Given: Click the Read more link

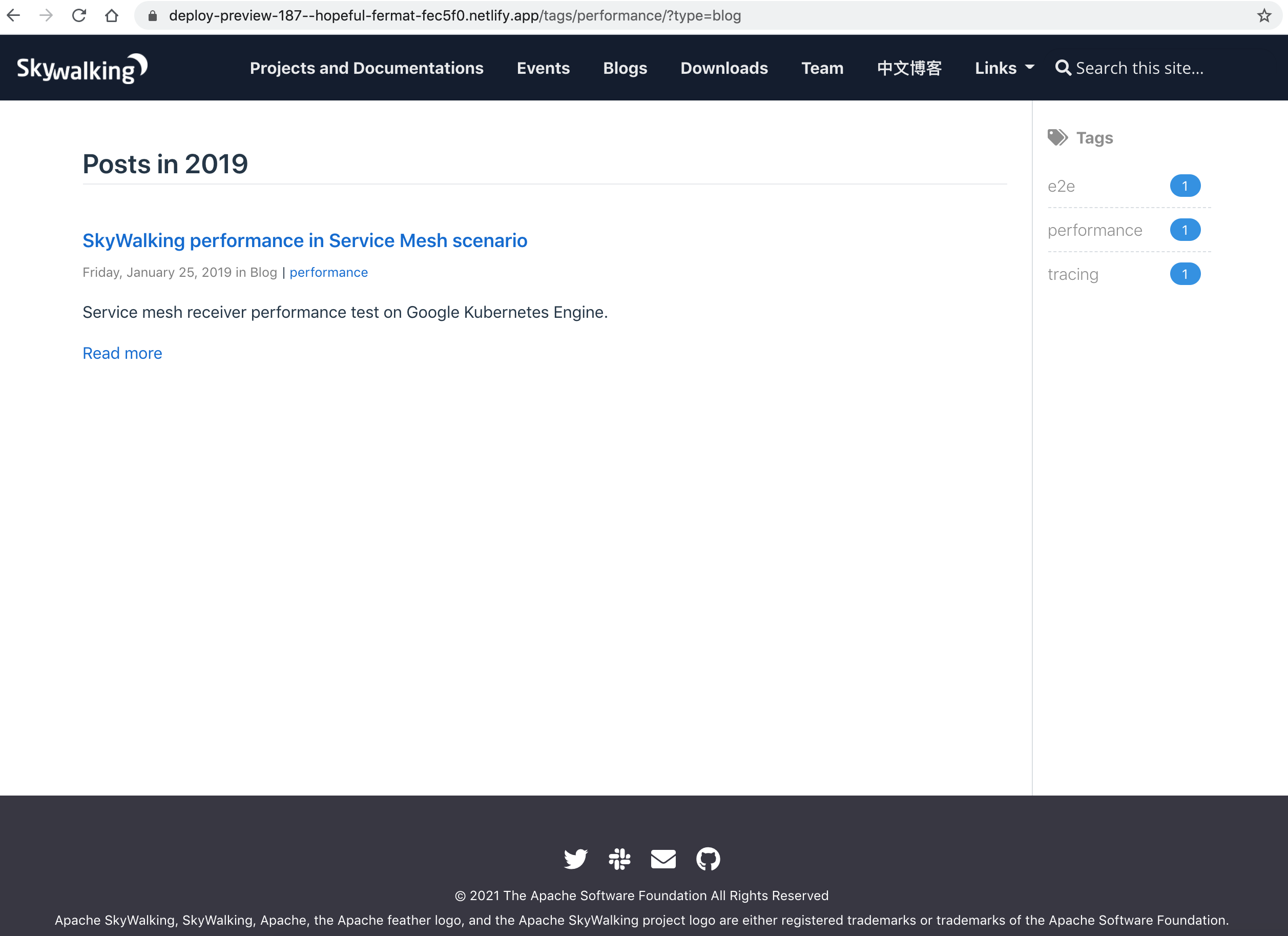Looking at the screenshot, I should pos(122,353).
